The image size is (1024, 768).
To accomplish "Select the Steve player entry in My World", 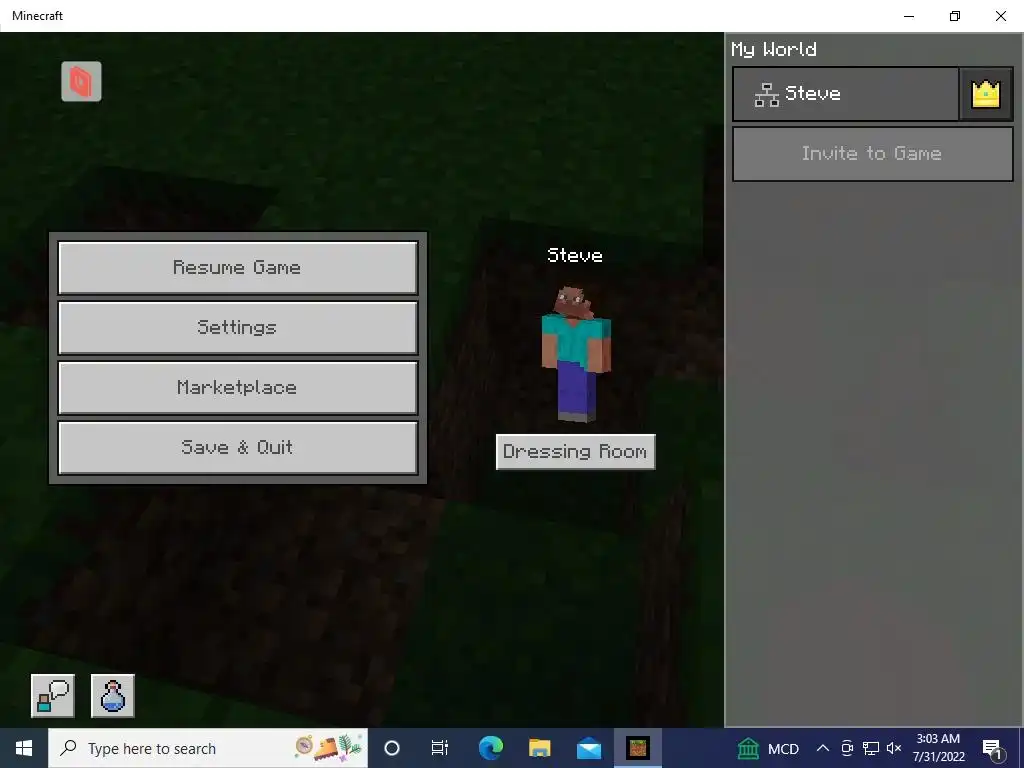I will [846, 94].
